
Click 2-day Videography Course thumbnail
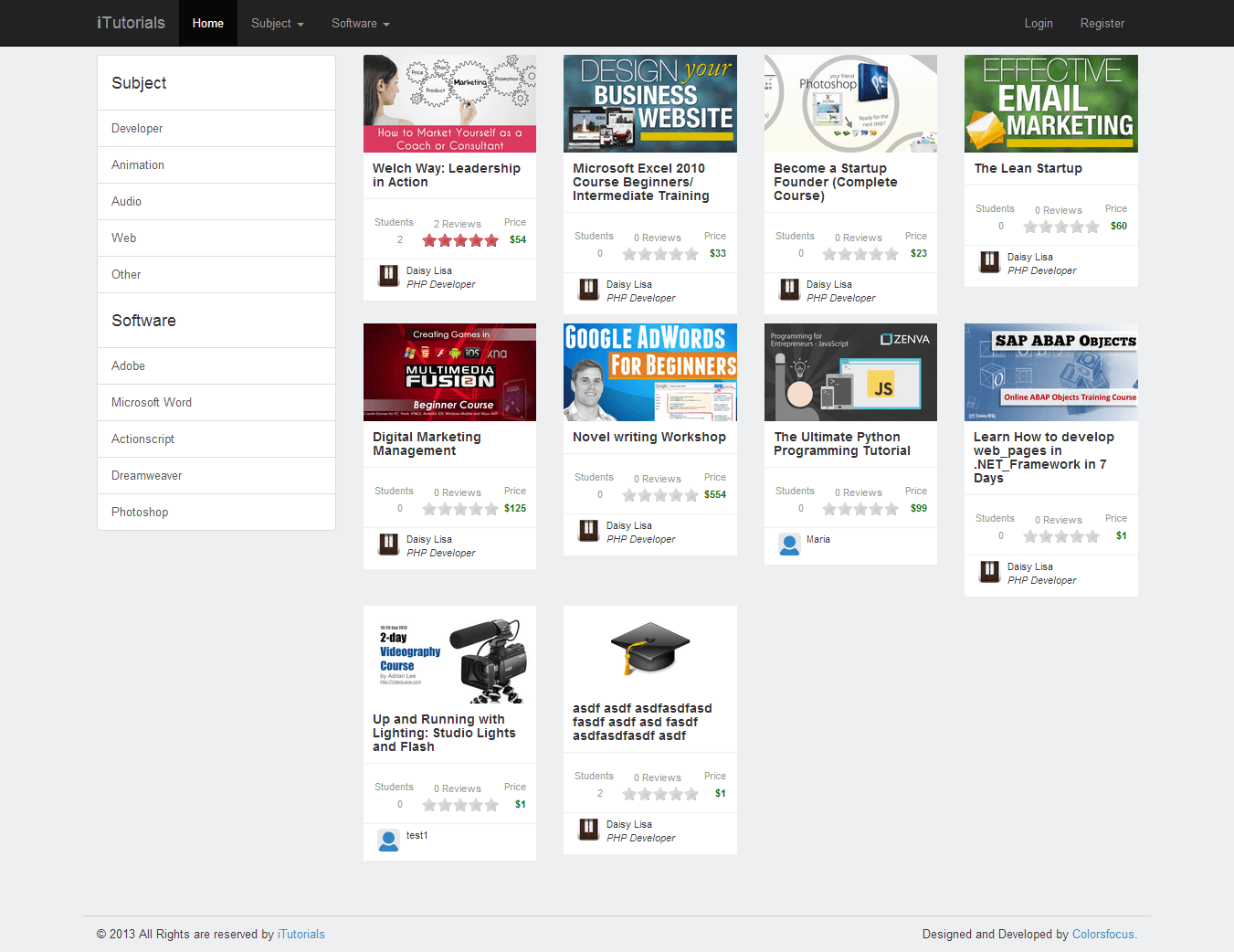[450, 654]
